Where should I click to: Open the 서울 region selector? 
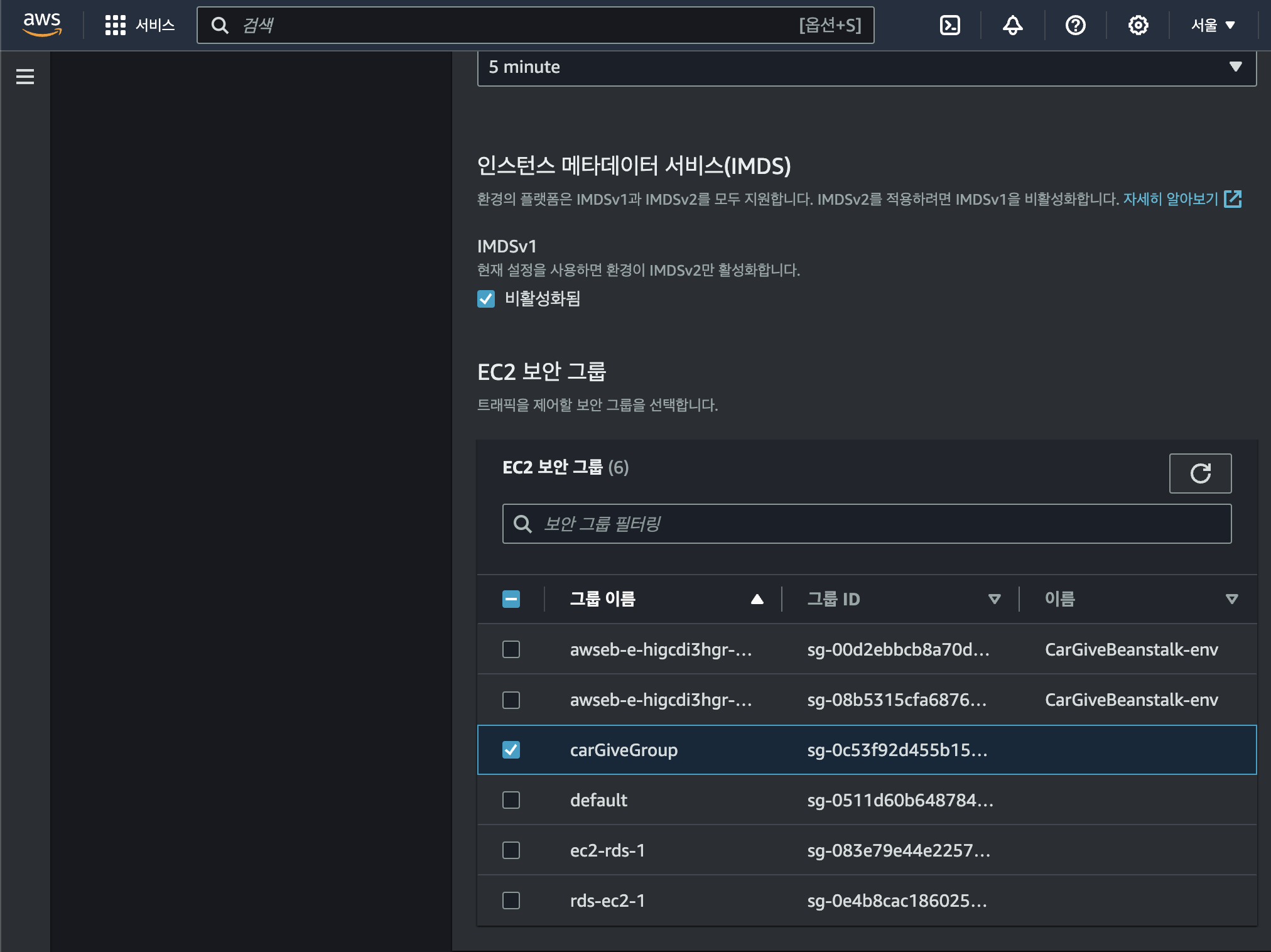tap(1213, 25)
